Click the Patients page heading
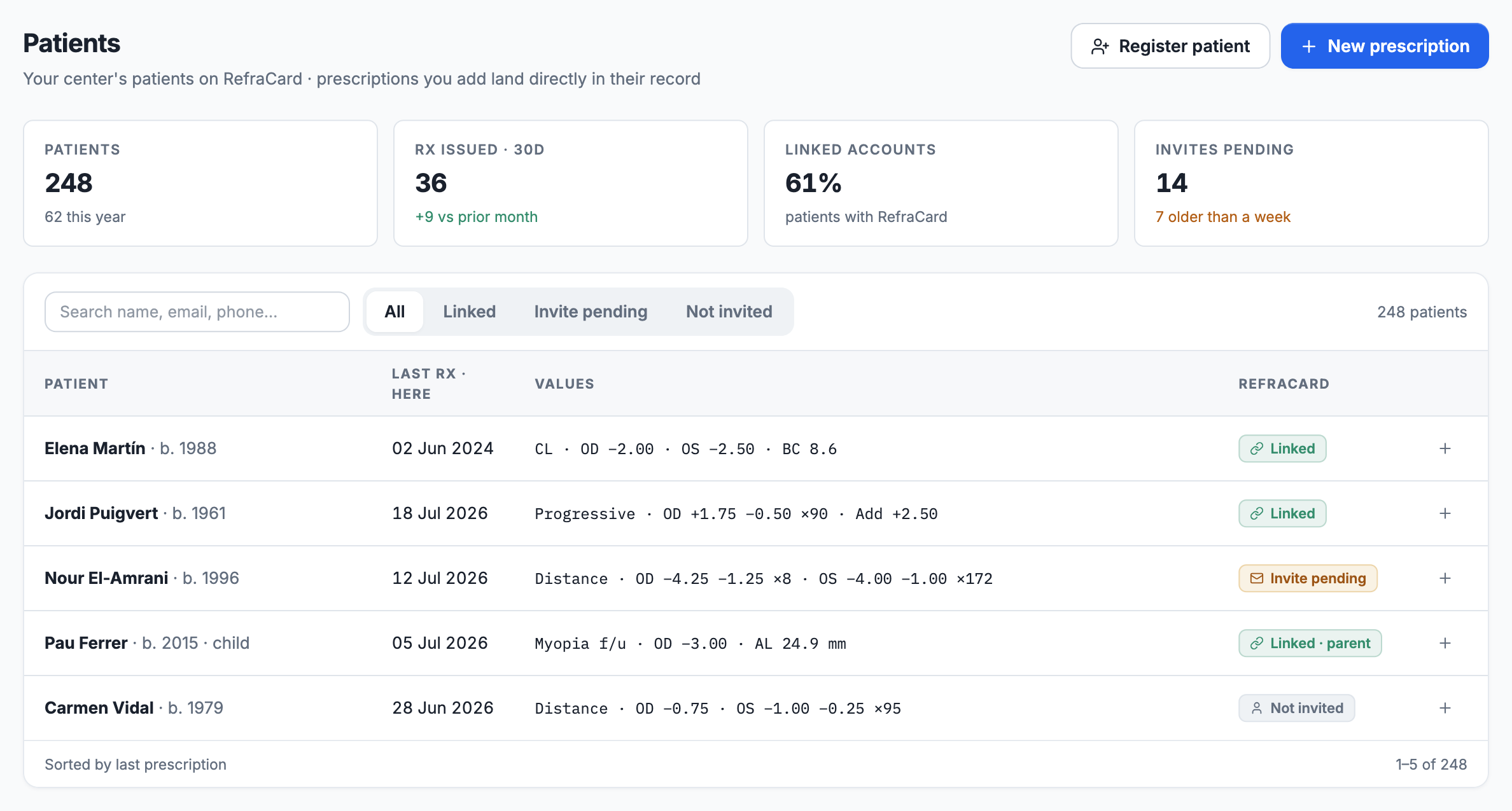Image resolution: width=1512 pixels, height=811 pixels. pos(72,43)
